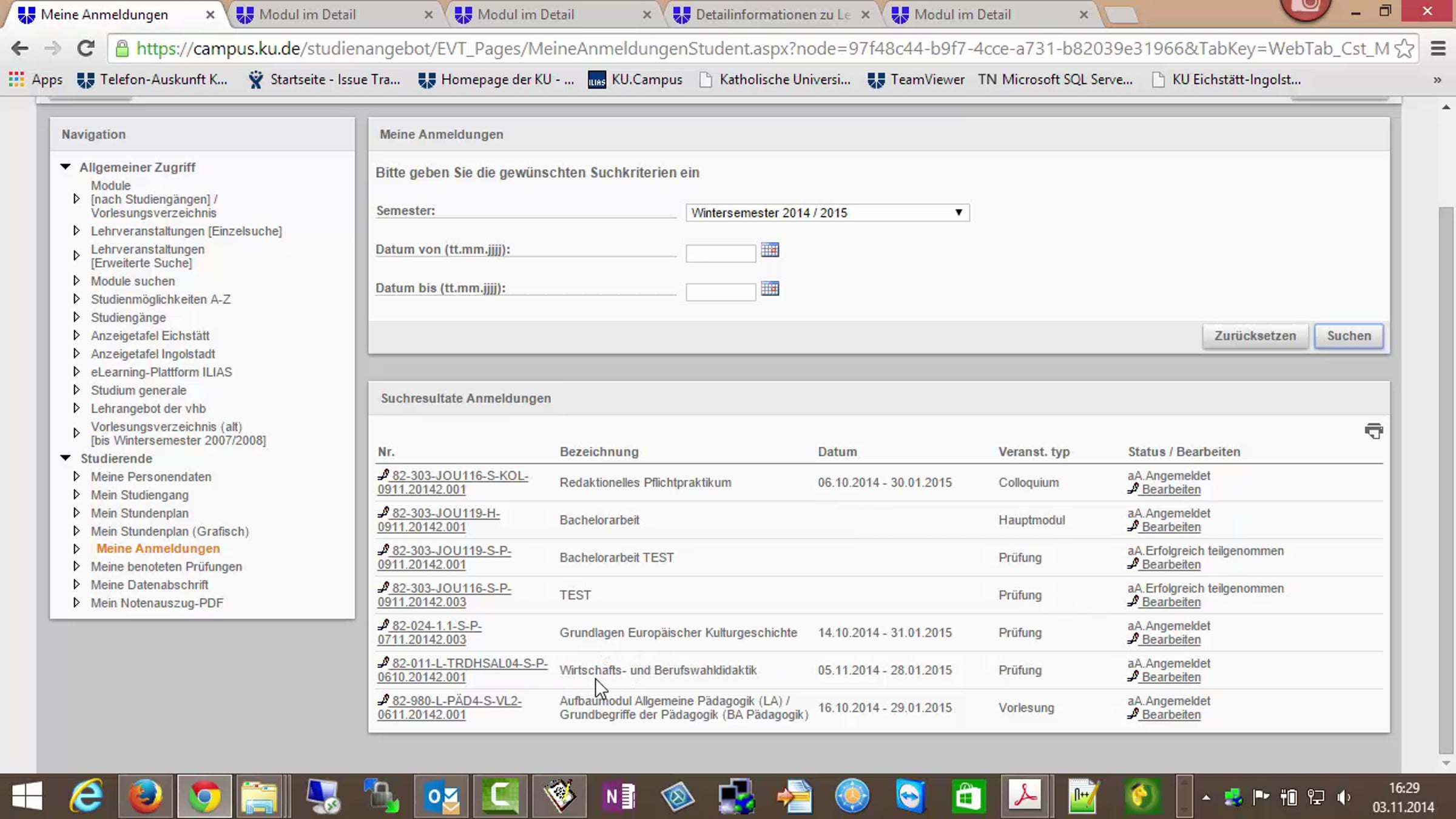
Task: Open TeamViewer icon in the taskbar
Action: click(909, 796)
